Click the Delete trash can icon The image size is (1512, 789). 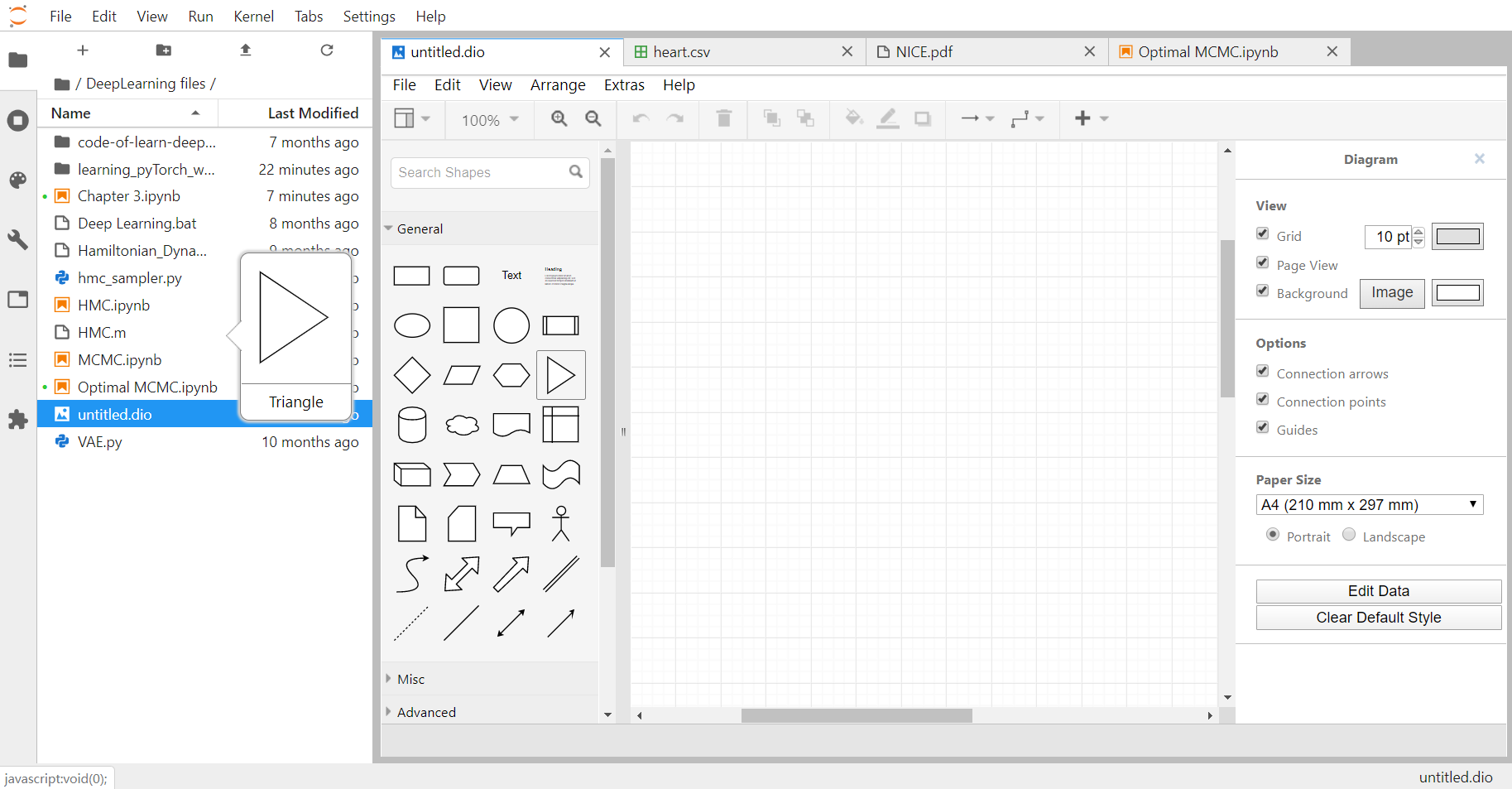tap(723, 118)
